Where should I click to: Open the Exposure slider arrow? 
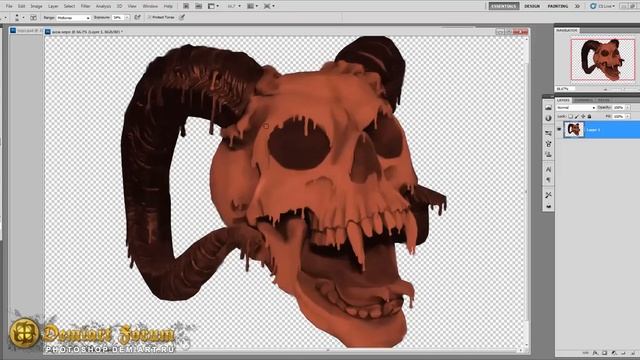pyautogui.click(x=127, y=18)
